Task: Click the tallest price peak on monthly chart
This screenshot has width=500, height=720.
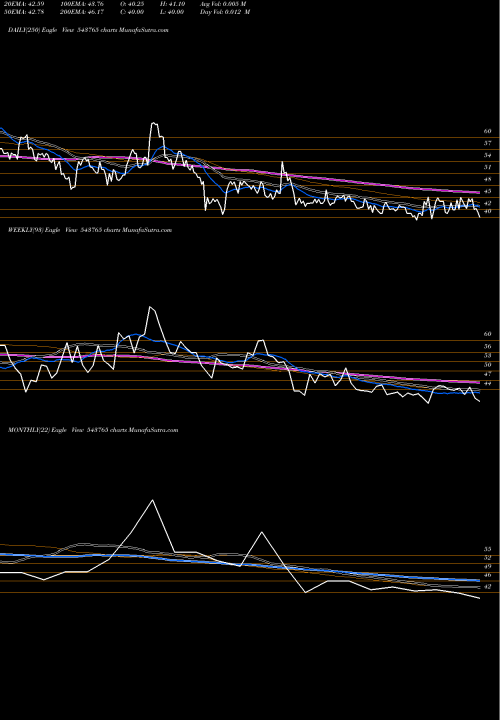Action: coord(152,500)
